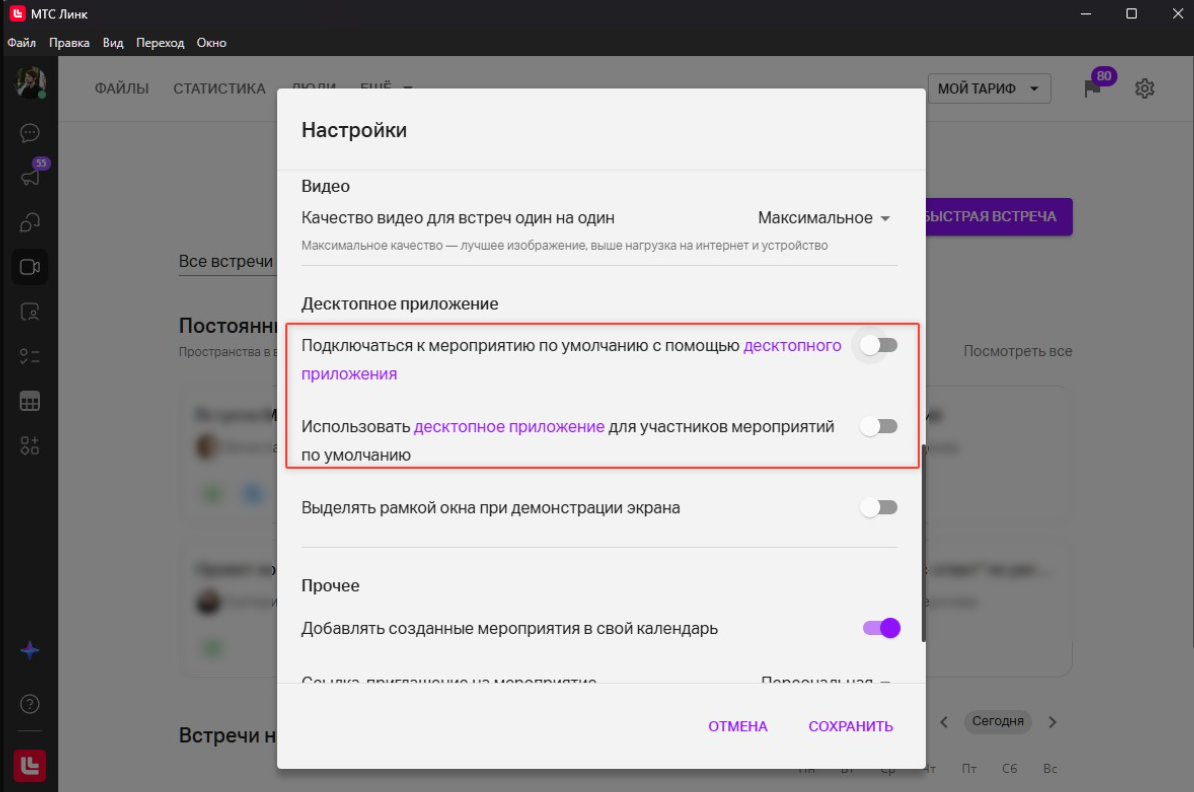Click the red MTS Link logo icon
1194x792 pixels.
tap(30, 765)
